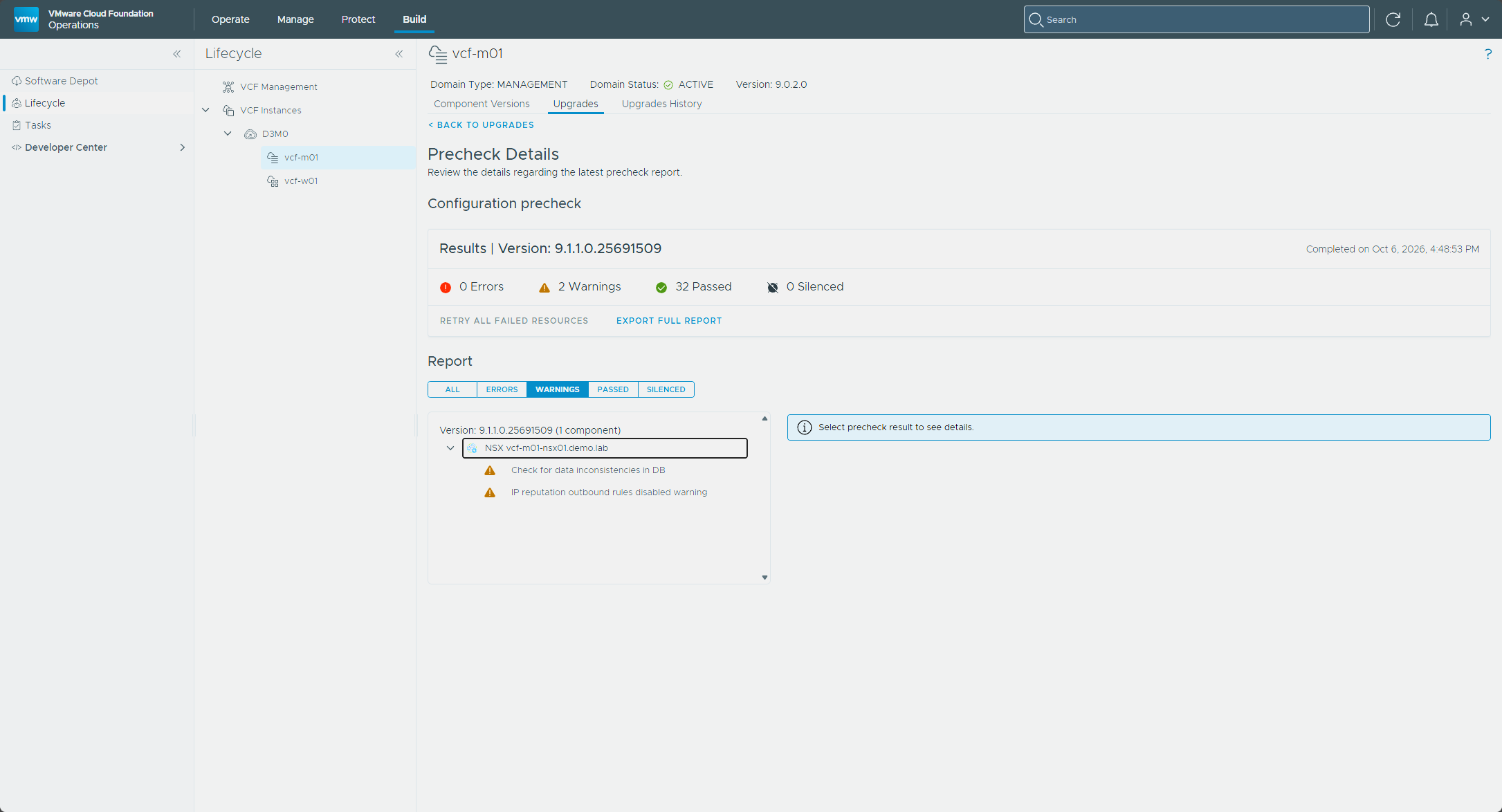The width and height of the screenshot is (1502, 812).
Task: Switch to Upgrades History tab
Action: pyautogui.click(x=661, y=104)
